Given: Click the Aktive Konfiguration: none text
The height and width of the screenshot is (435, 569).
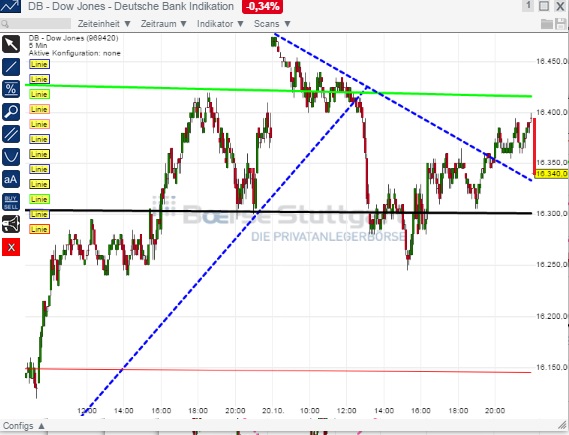Looking at the screenshot, I should pos(74,53).
